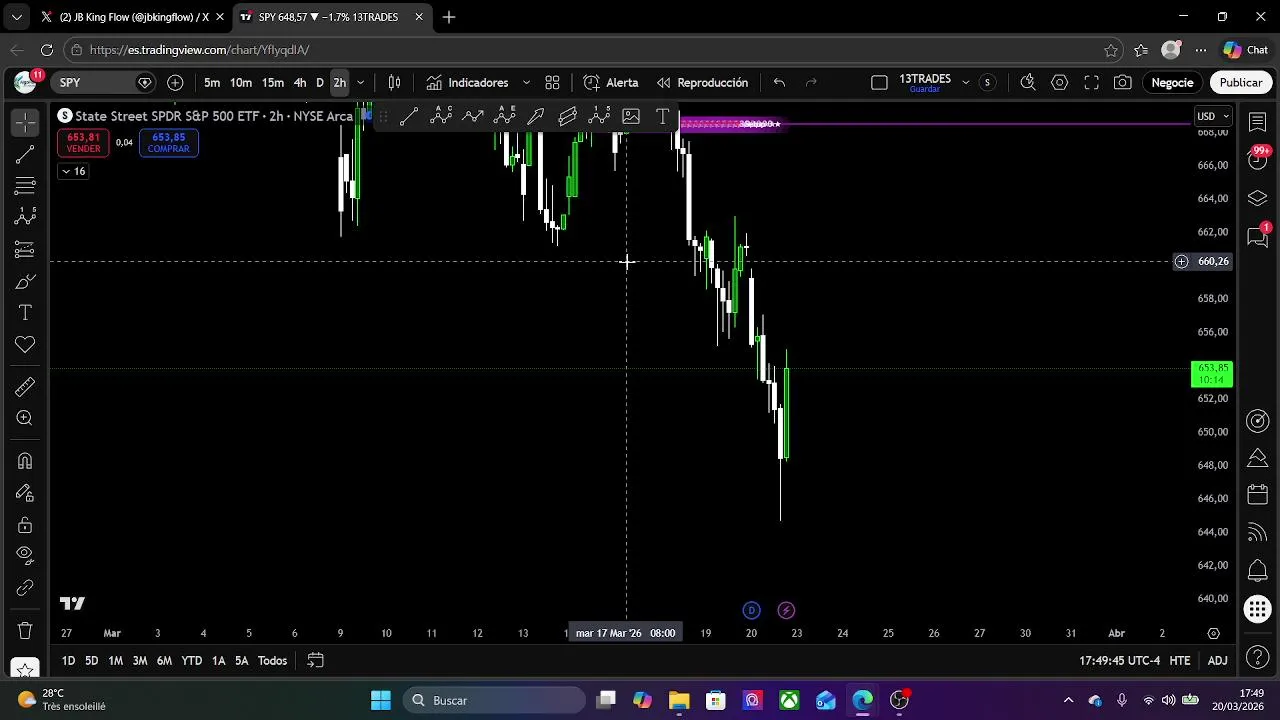Click the Windows Start button
The height and width of the screenshot is (720, 1280).
point(381,700)
